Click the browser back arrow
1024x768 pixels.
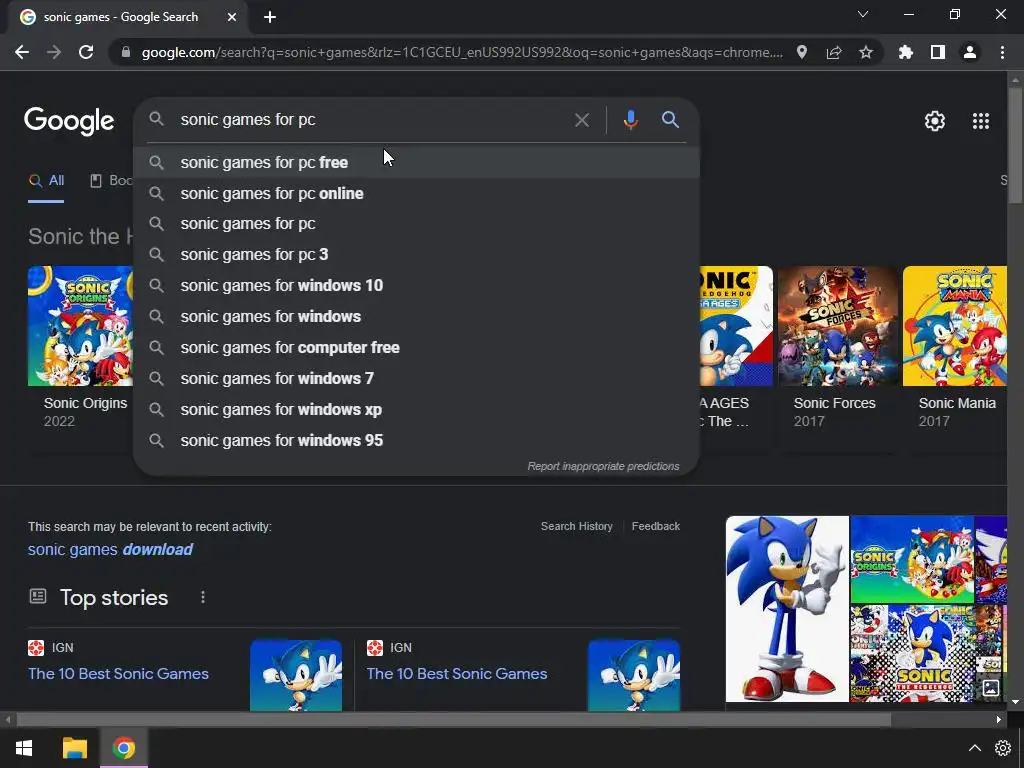[22, 52]
